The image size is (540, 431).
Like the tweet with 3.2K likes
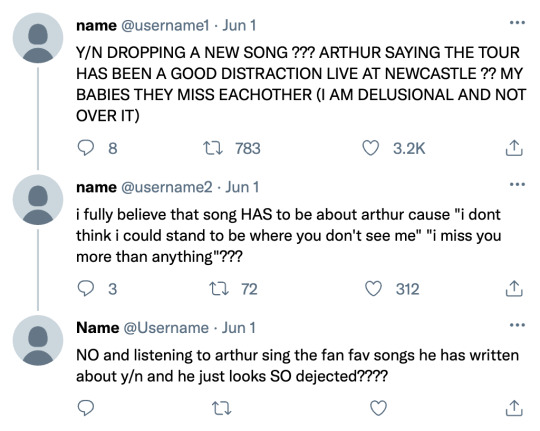pos(371,148)
